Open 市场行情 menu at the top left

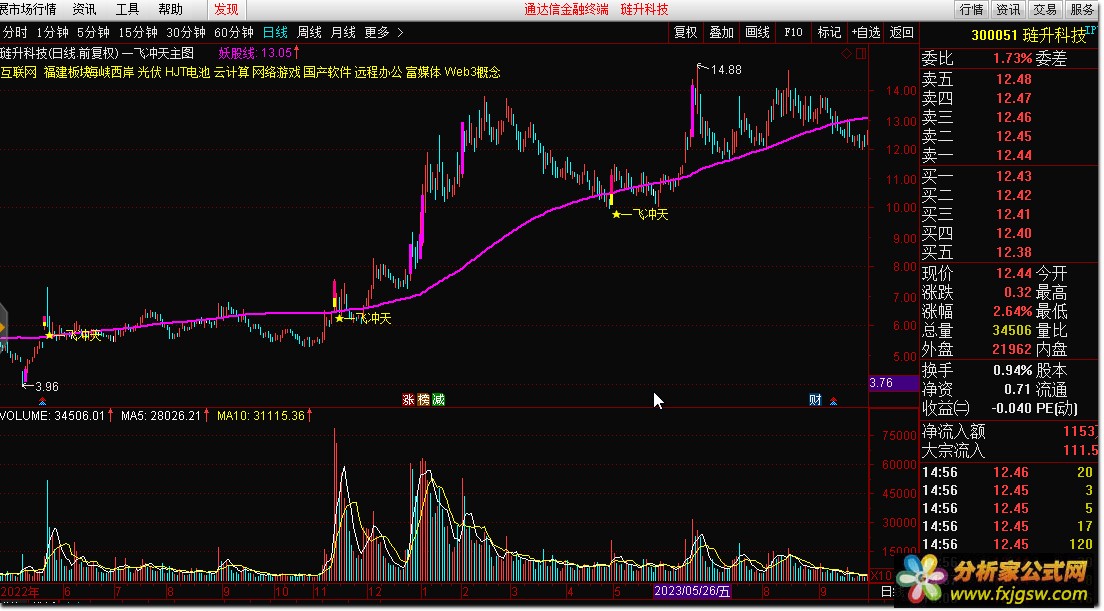click(x=28, y=9)
